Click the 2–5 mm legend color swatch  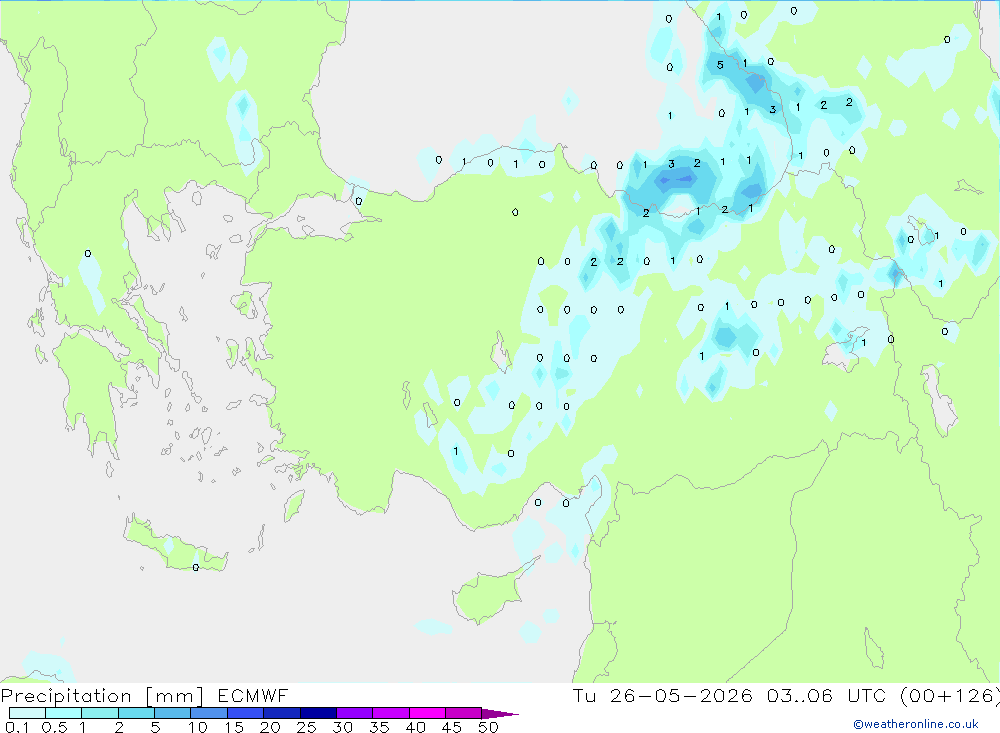[x=136, y=713]
